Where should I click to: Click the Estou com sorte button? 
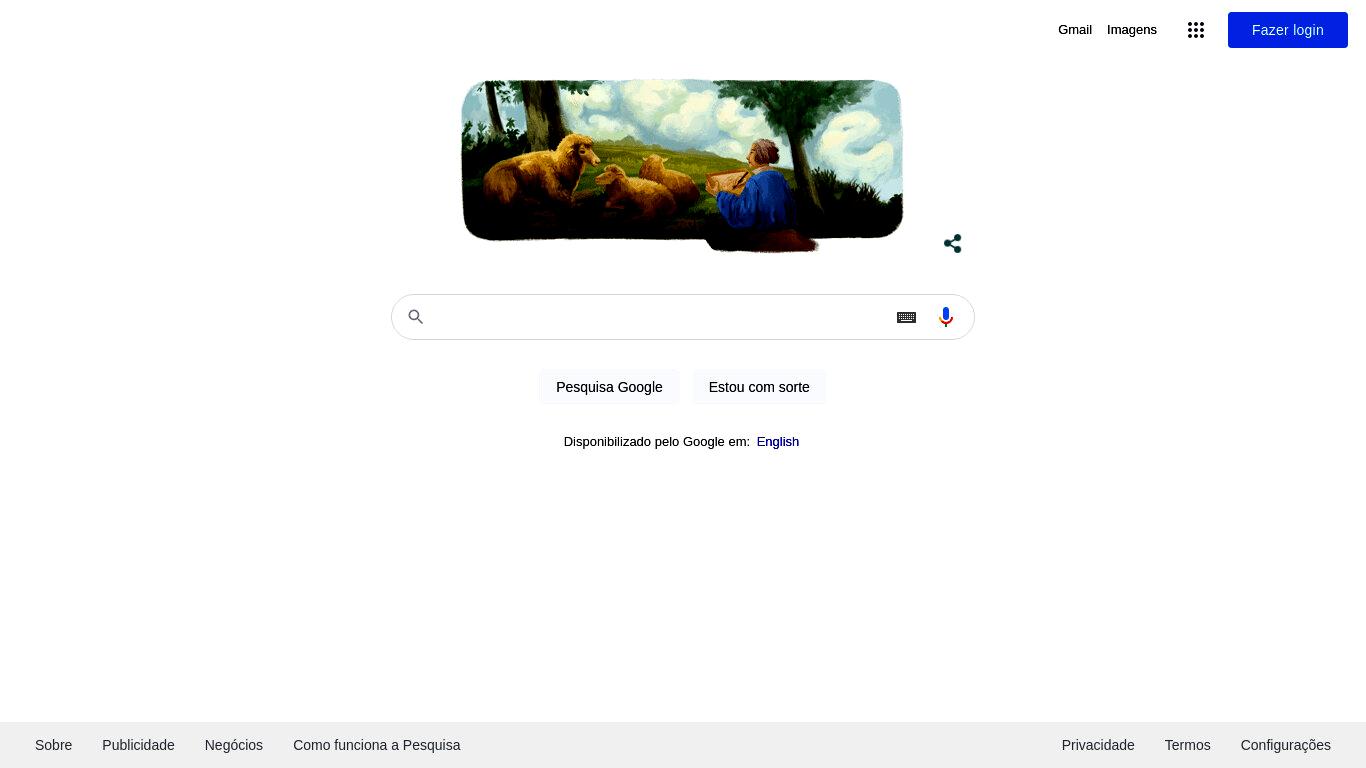(759, 387)
